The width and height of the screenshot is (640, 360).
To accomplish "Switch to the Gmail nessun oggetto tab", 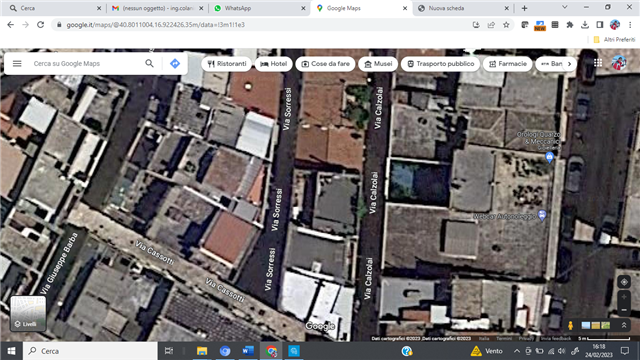I will point(158,8).
